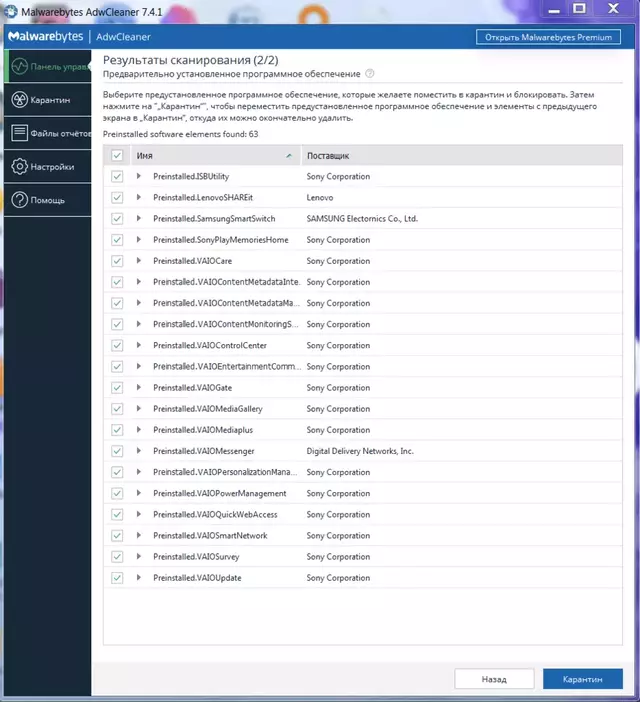Click the Malwarebytes logo in header
Image resolution: width=640 pixels, height=702 pixels.
click(x=46, y=36)
